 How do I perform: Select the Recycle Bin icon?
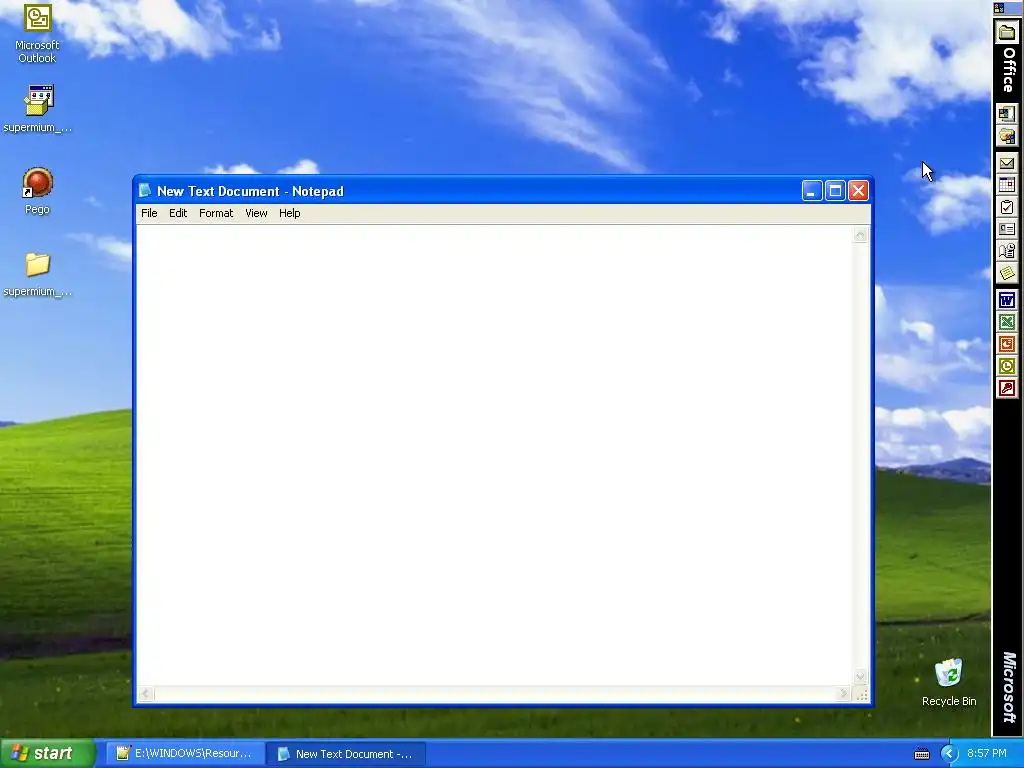949,682
